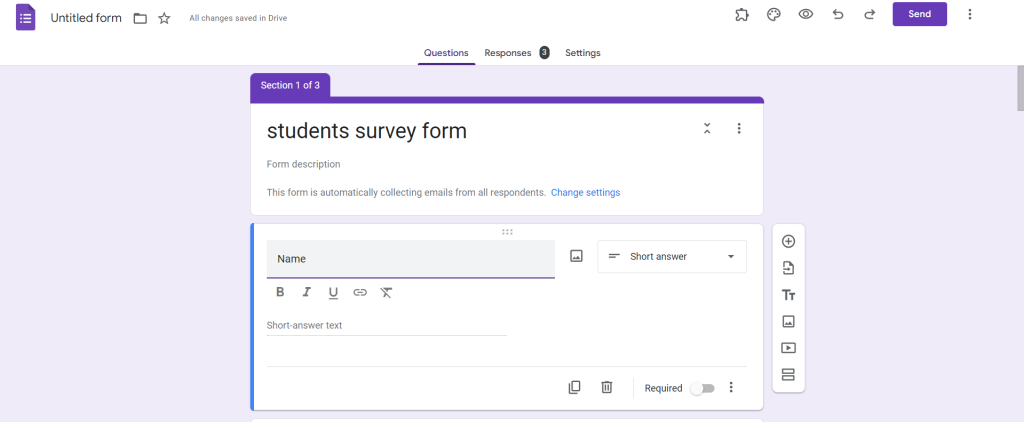Apply italic formatting to question
The height and width of the screenshot is (422, 1024).
pos(306,292)
